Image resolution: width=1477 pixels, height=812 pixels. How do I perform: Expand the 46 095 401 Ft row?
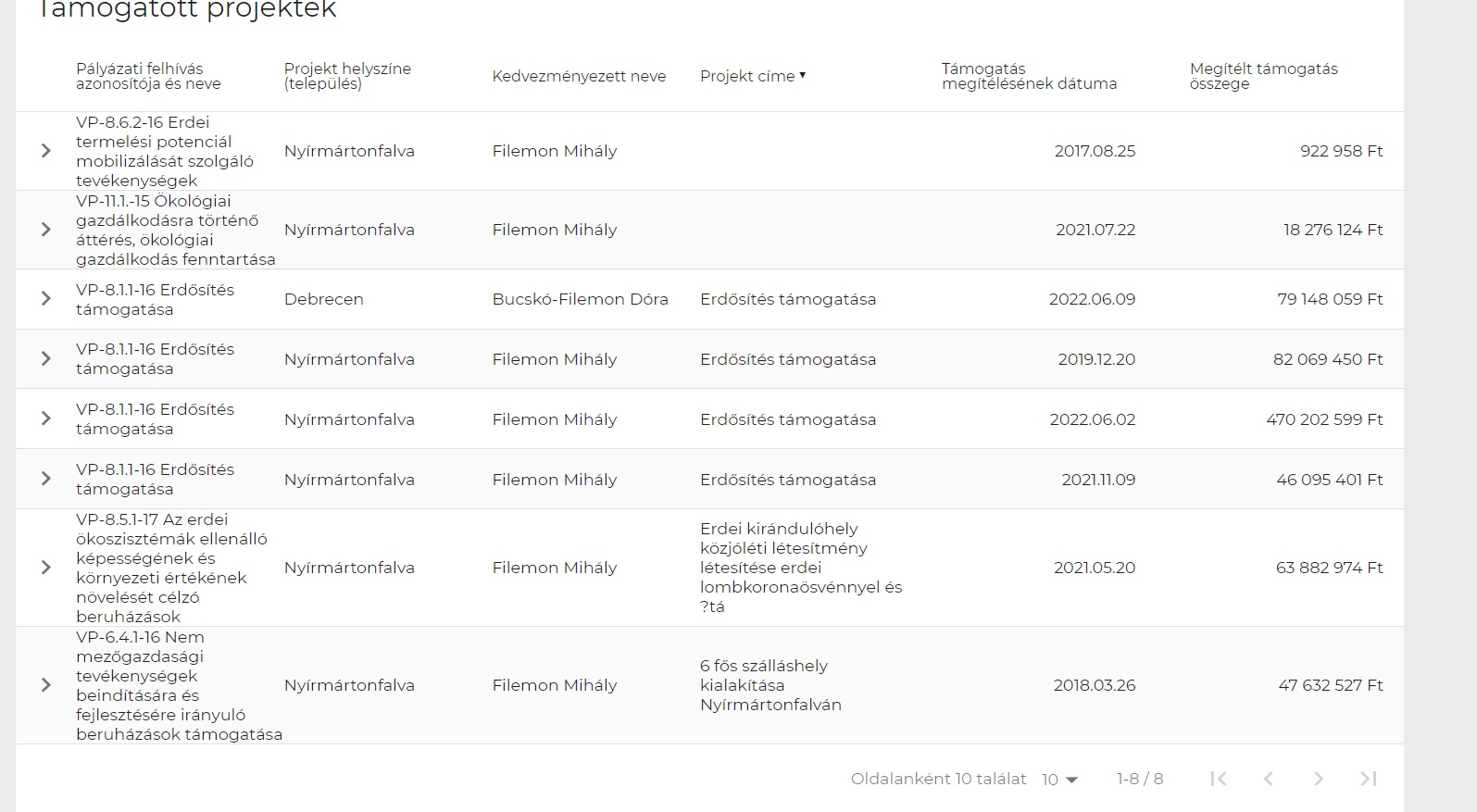tap(46, 480)
